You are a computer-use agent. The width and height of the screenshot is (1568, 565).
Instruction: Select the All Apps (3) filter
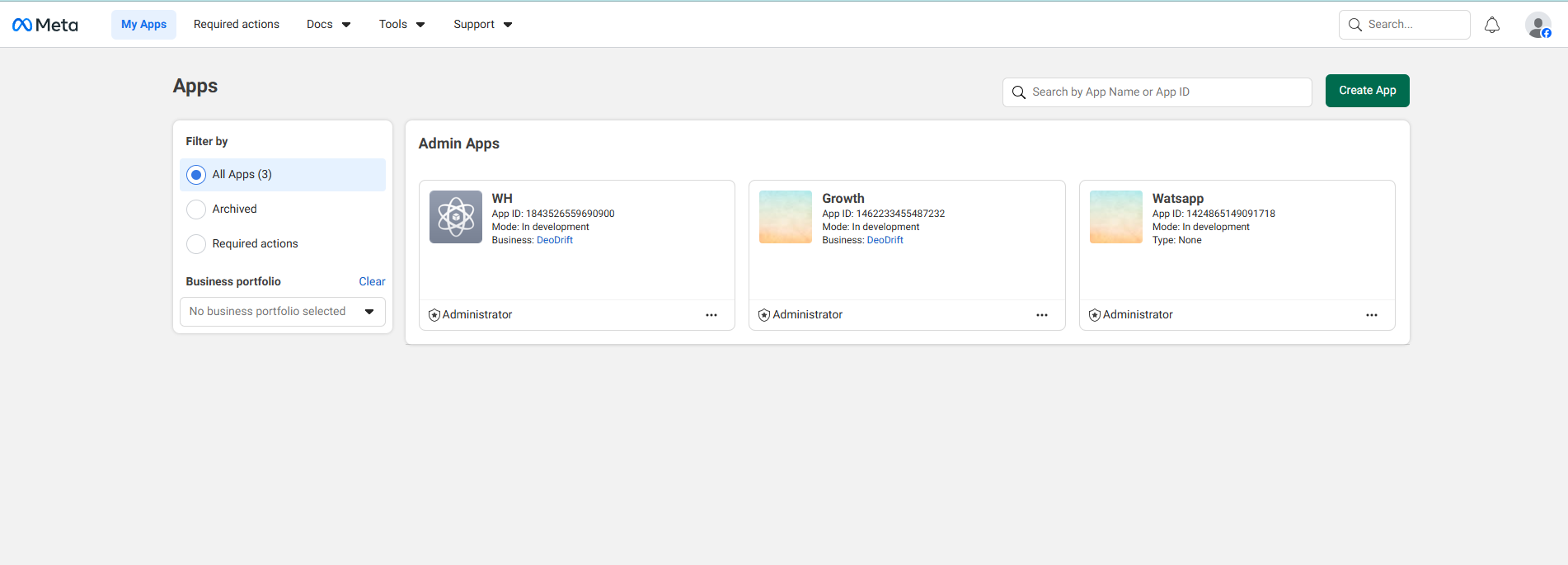tap(283, 175)
